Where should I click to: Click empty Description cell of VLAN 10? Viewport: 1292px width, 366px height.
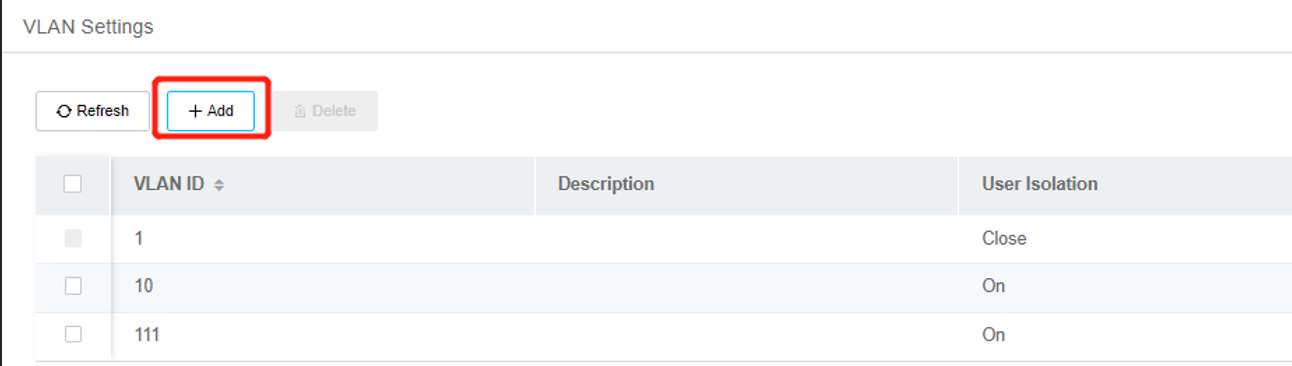pyautogui.click(x=746, y=287)
